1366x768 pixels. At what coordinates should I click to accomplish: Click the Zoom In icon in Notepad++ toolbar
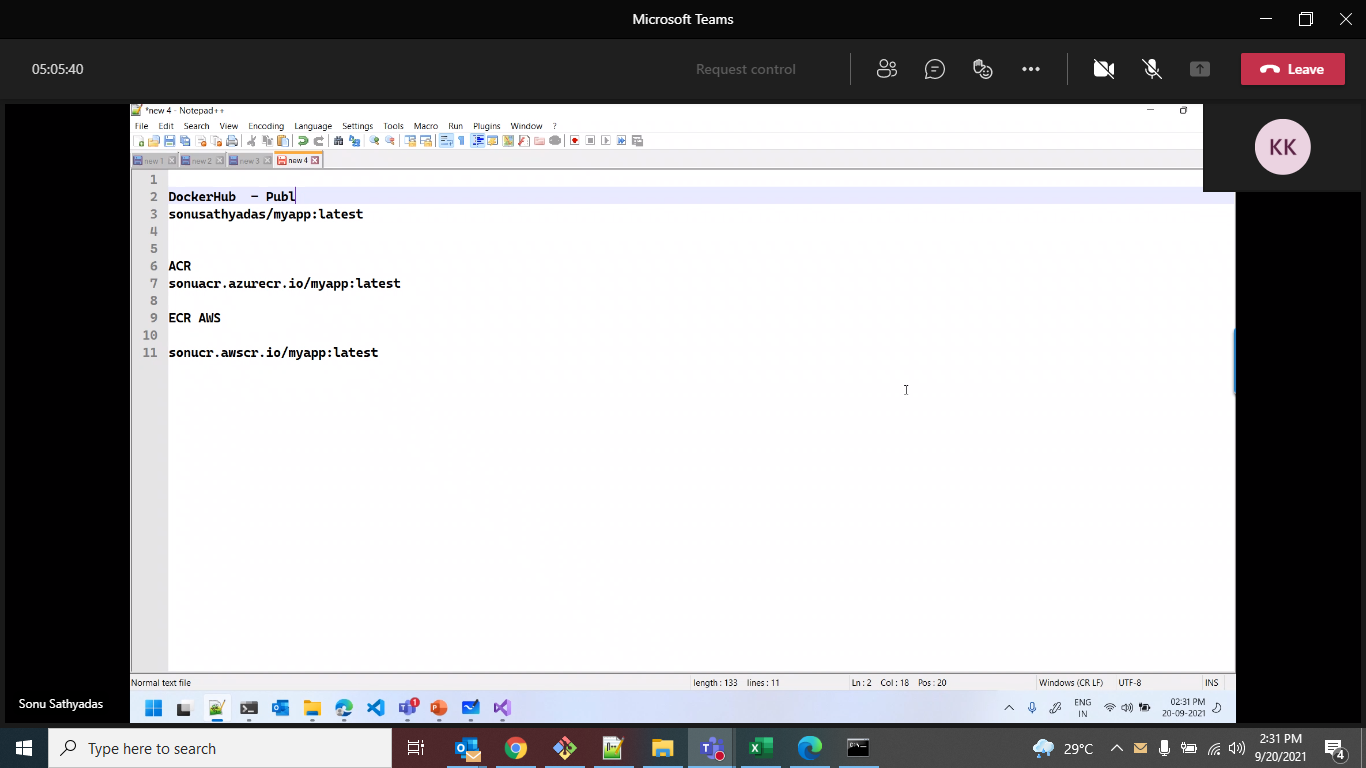pos(374,141)
